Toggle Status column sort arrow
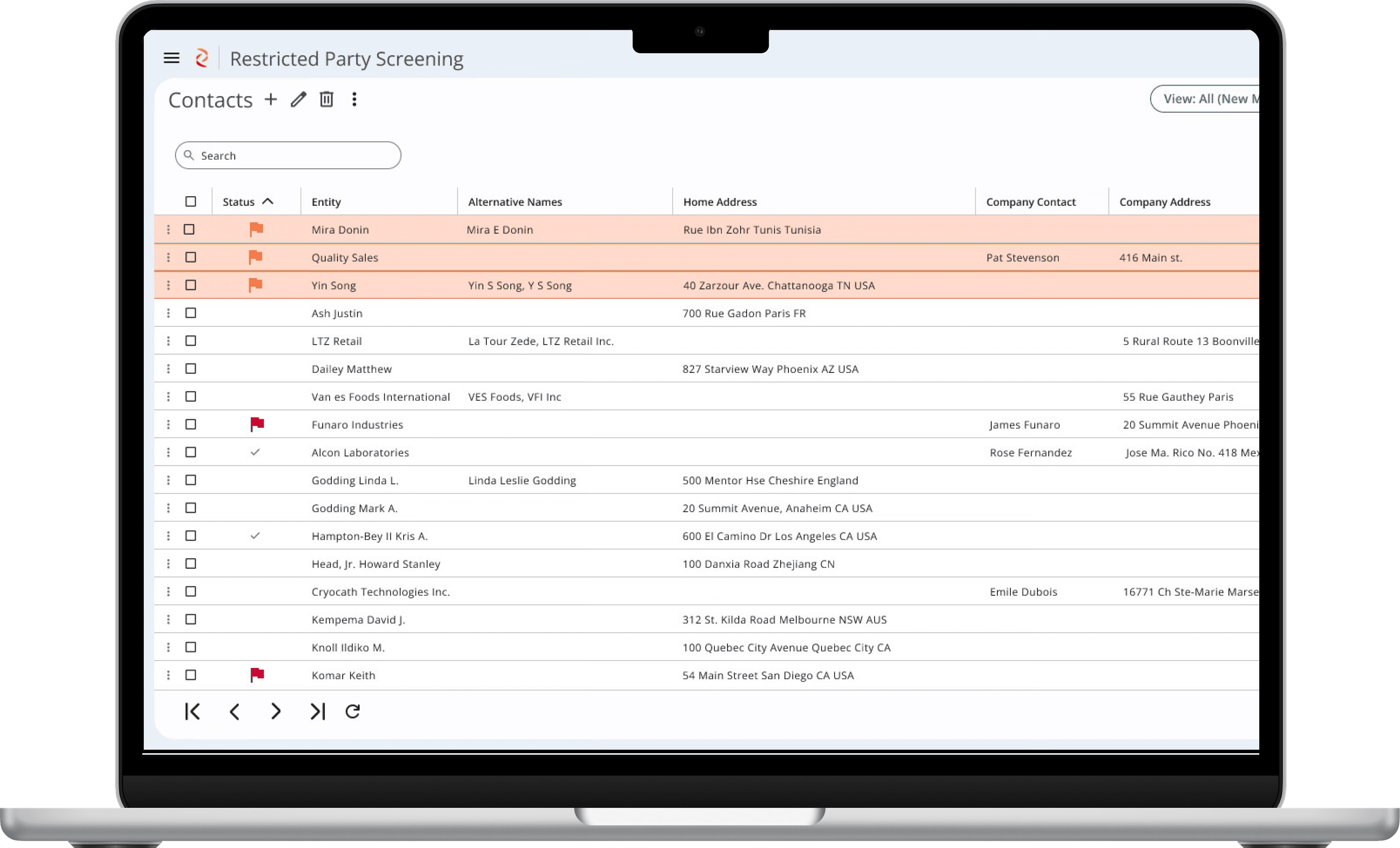 tap(268, 202)
